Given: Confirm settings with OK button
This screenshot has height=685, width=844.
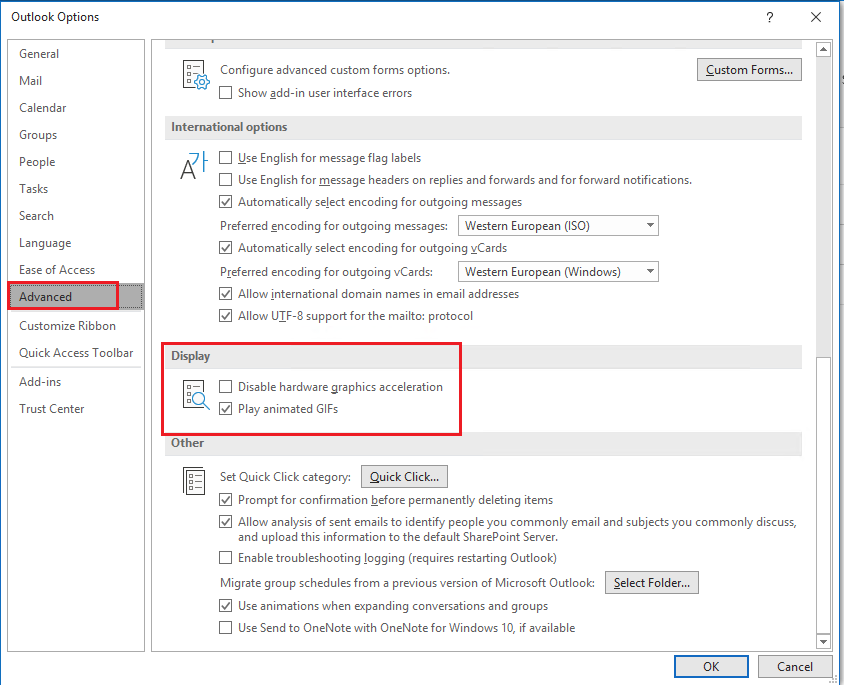Looking at the screenshot, I should [x=711, y=666].
